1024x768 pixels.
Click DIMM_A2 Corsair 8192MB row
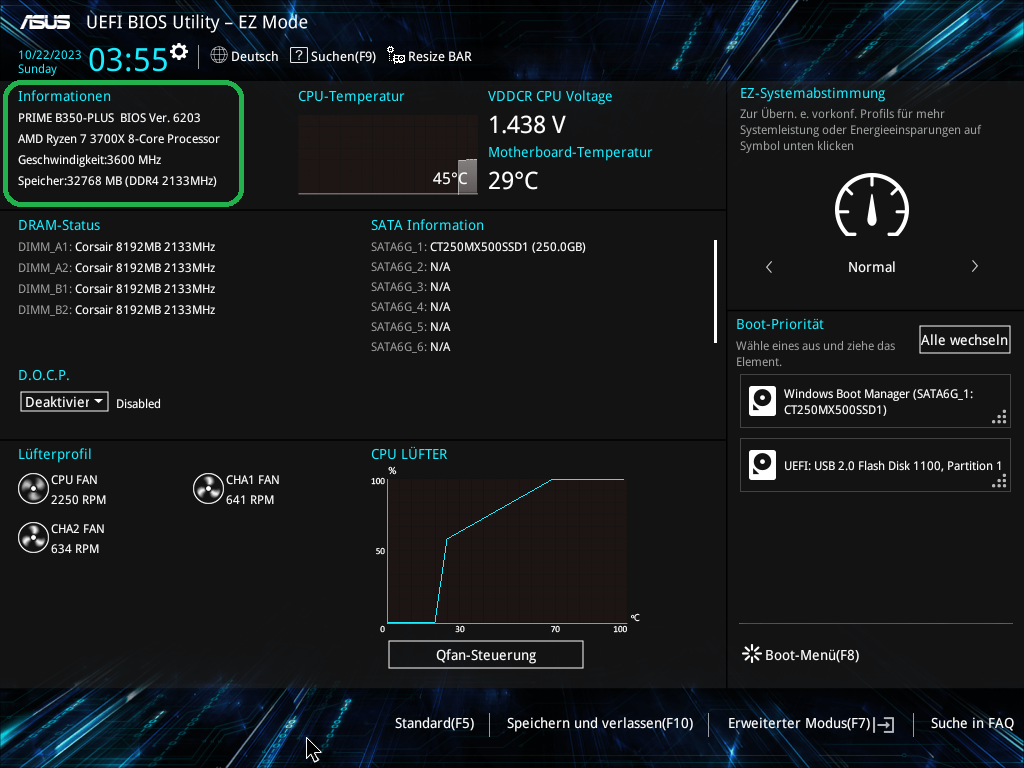click(117, 268)
